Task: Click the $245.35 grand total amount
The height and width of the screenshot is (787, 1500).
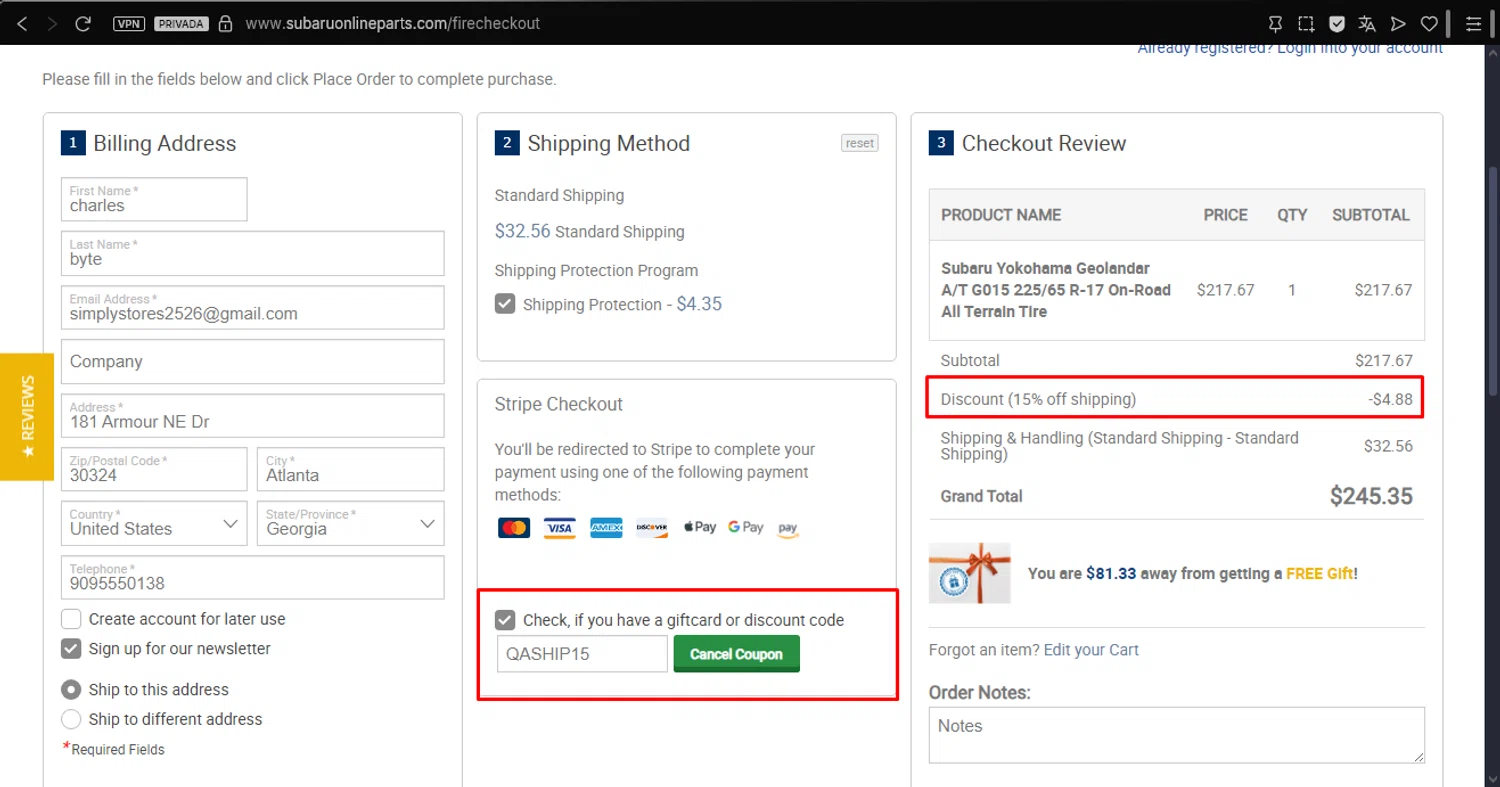Action: 1371,496
